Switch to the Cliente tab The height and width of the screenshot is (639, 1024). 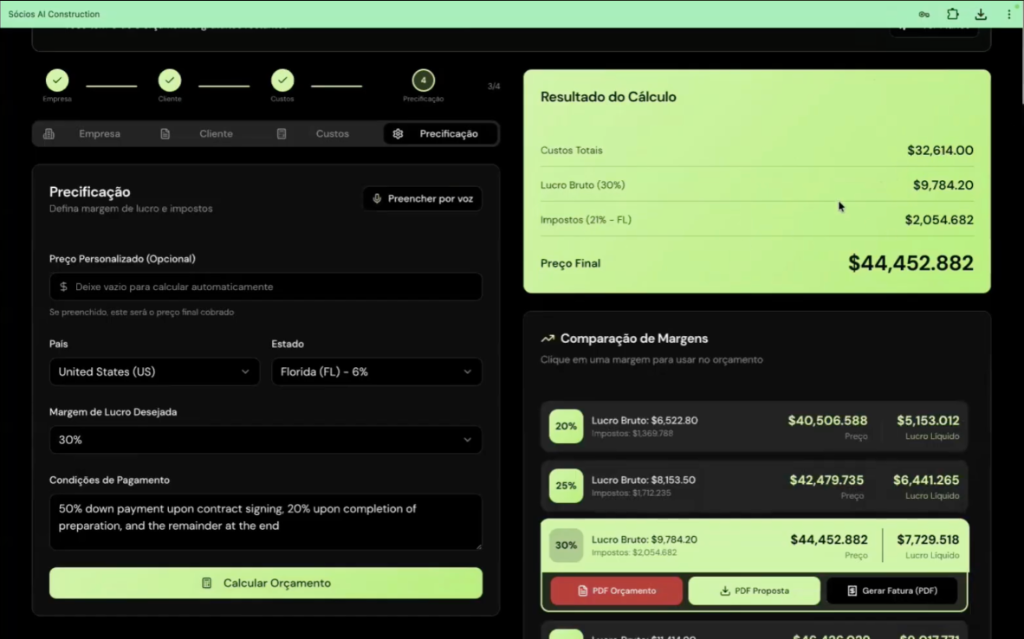(207, 133)
